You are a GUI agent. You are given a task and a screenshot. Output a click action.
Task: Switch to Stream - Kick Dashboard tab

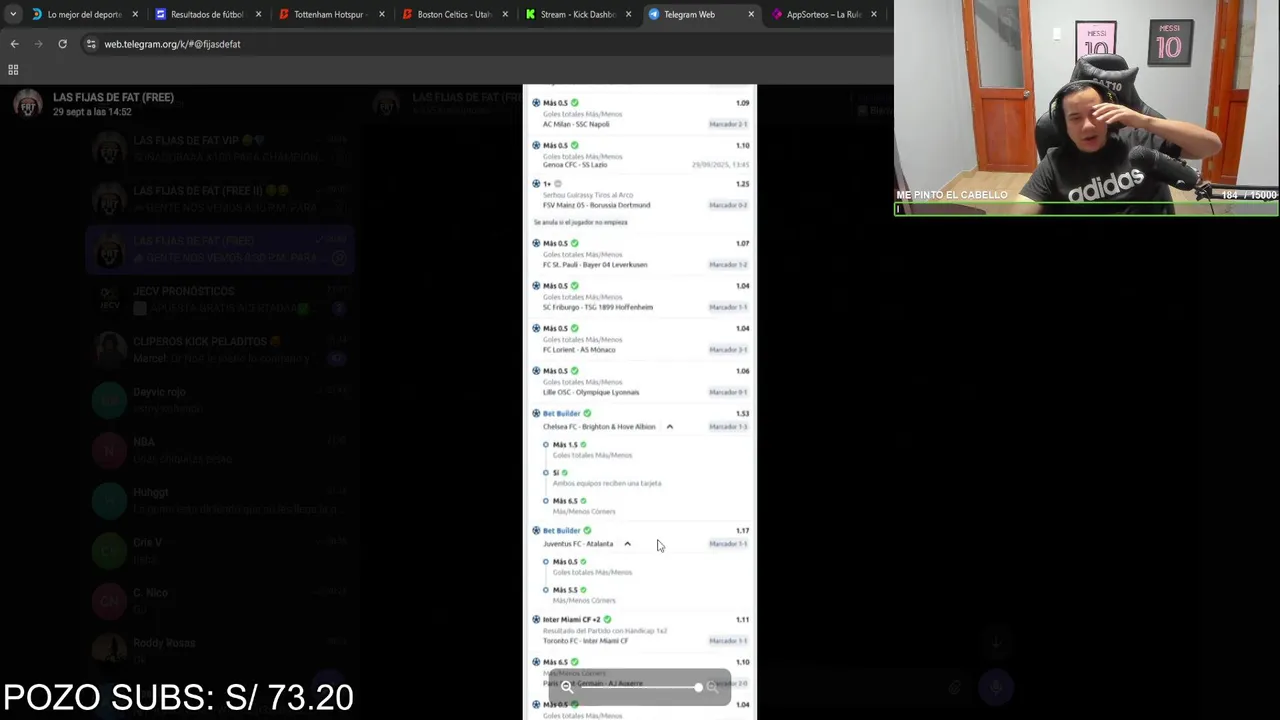point(577,14)
